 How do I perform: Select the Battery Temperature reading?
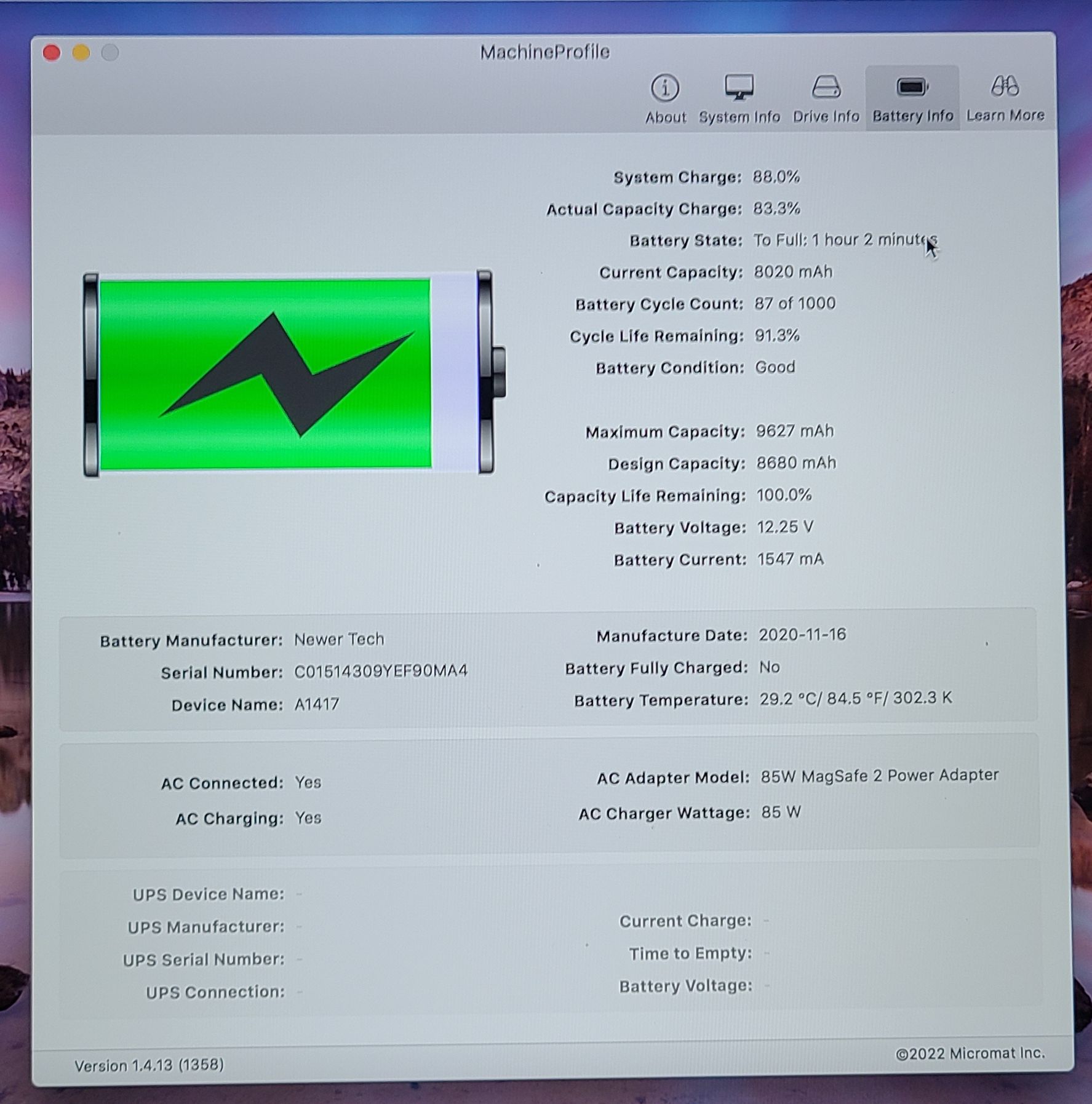tap(855, 699)
